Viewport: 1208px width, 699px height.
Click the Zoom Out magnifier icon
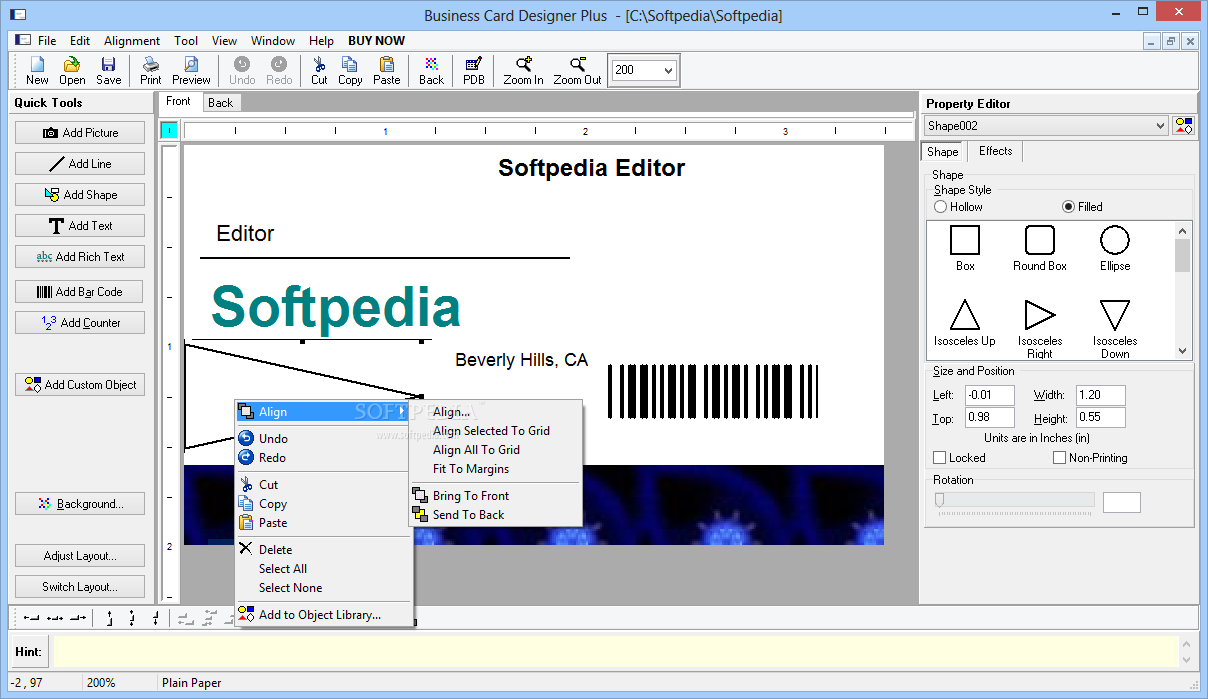577,71
